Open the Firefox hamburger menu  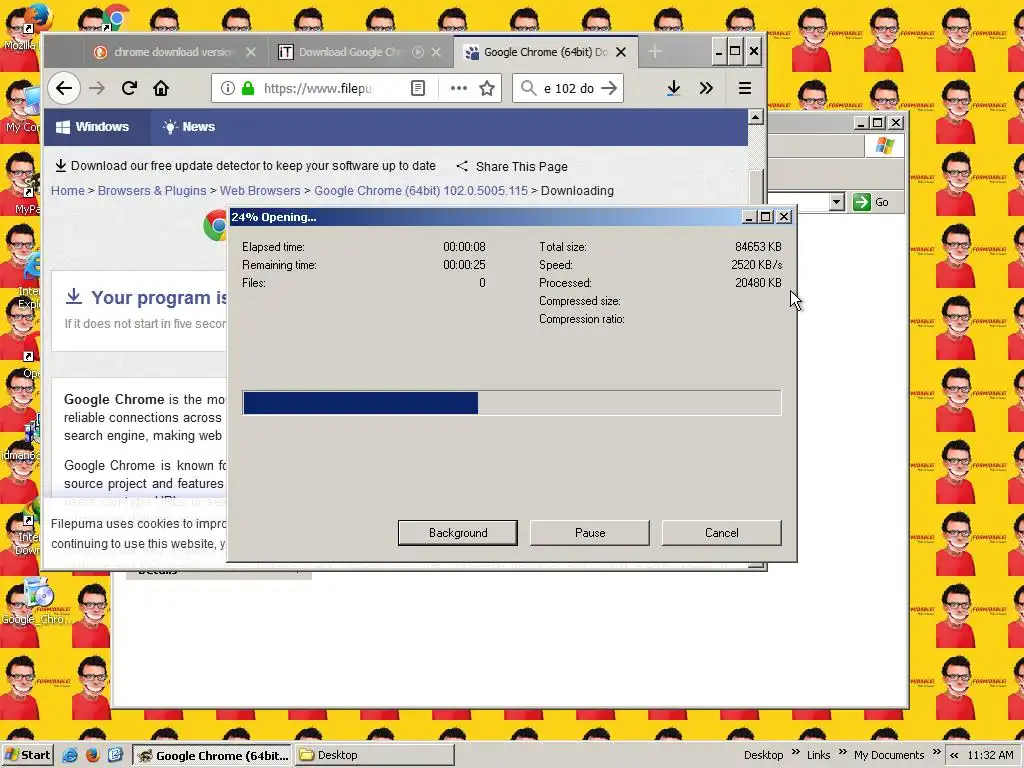point(744,88)
